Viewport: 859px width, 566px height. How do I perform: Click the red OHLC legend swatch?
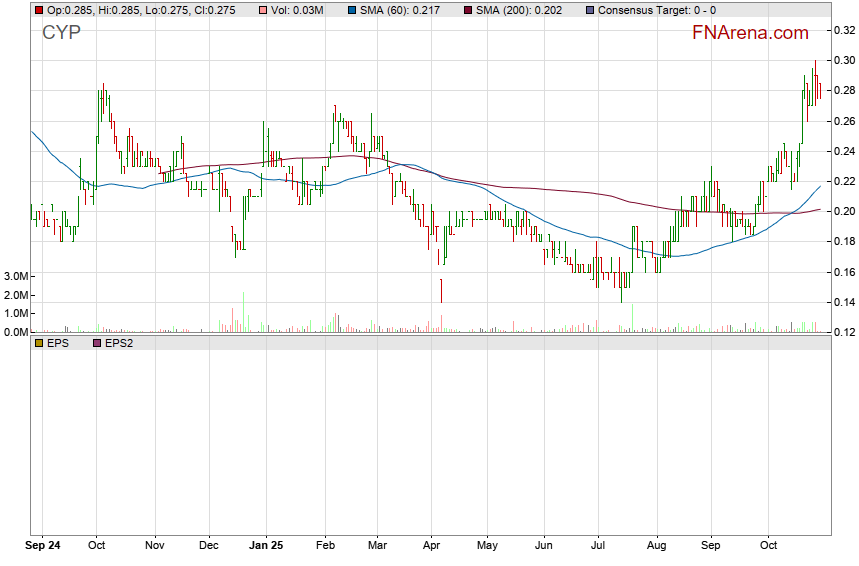(39, 10)
